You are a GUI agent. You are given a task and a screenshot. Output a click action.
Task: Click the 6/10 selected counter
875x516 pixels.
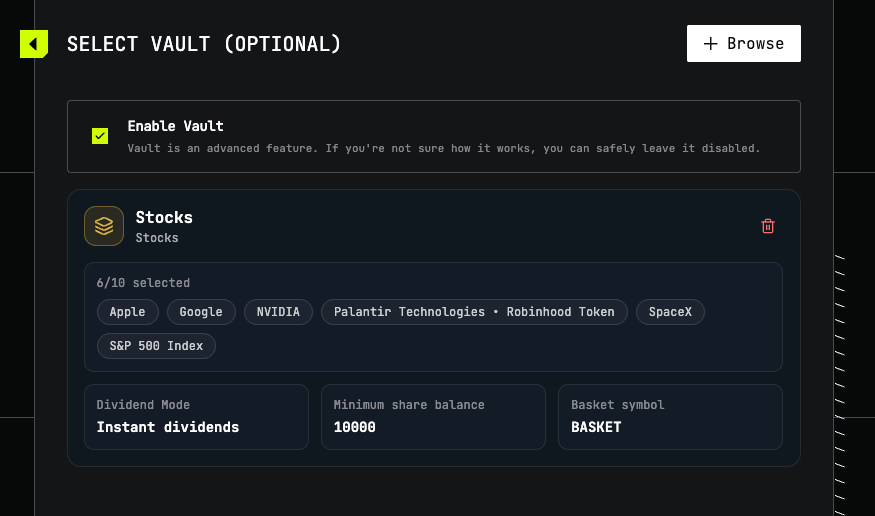click(x=143, y=283)
